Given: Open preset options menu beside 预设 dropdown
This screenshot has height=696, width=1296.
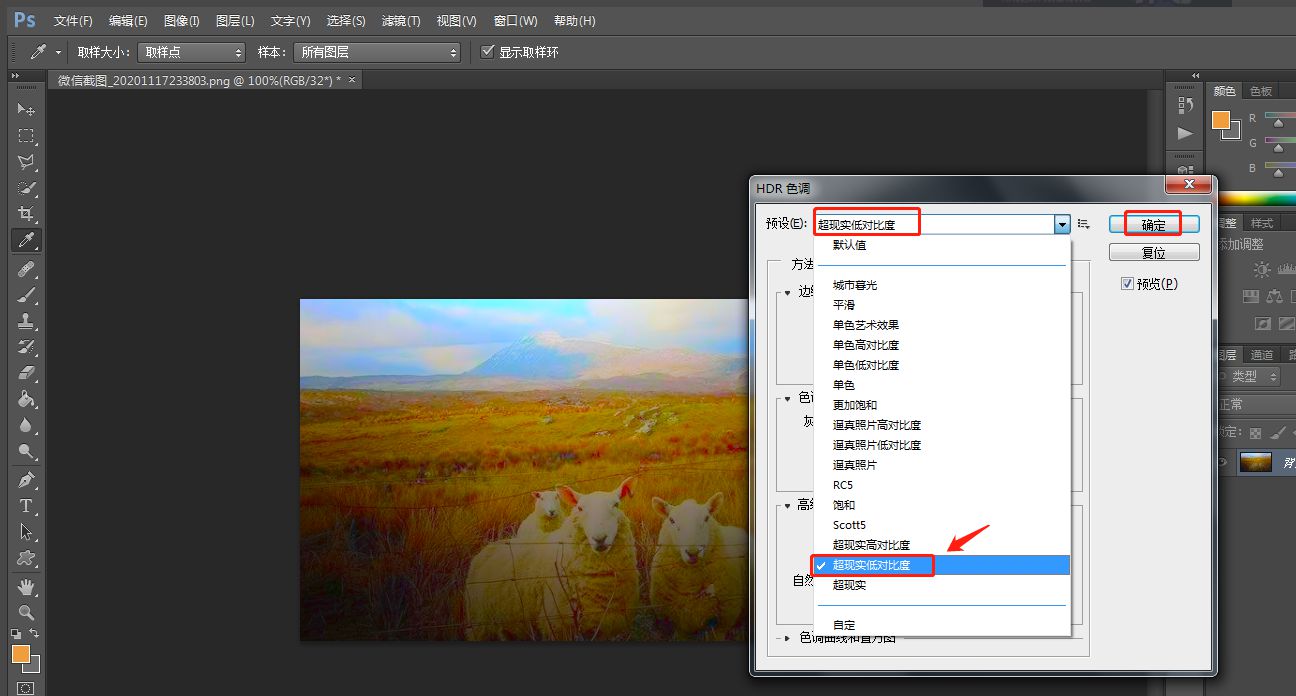Looking at the screenshot, I should click(1084, 224).
